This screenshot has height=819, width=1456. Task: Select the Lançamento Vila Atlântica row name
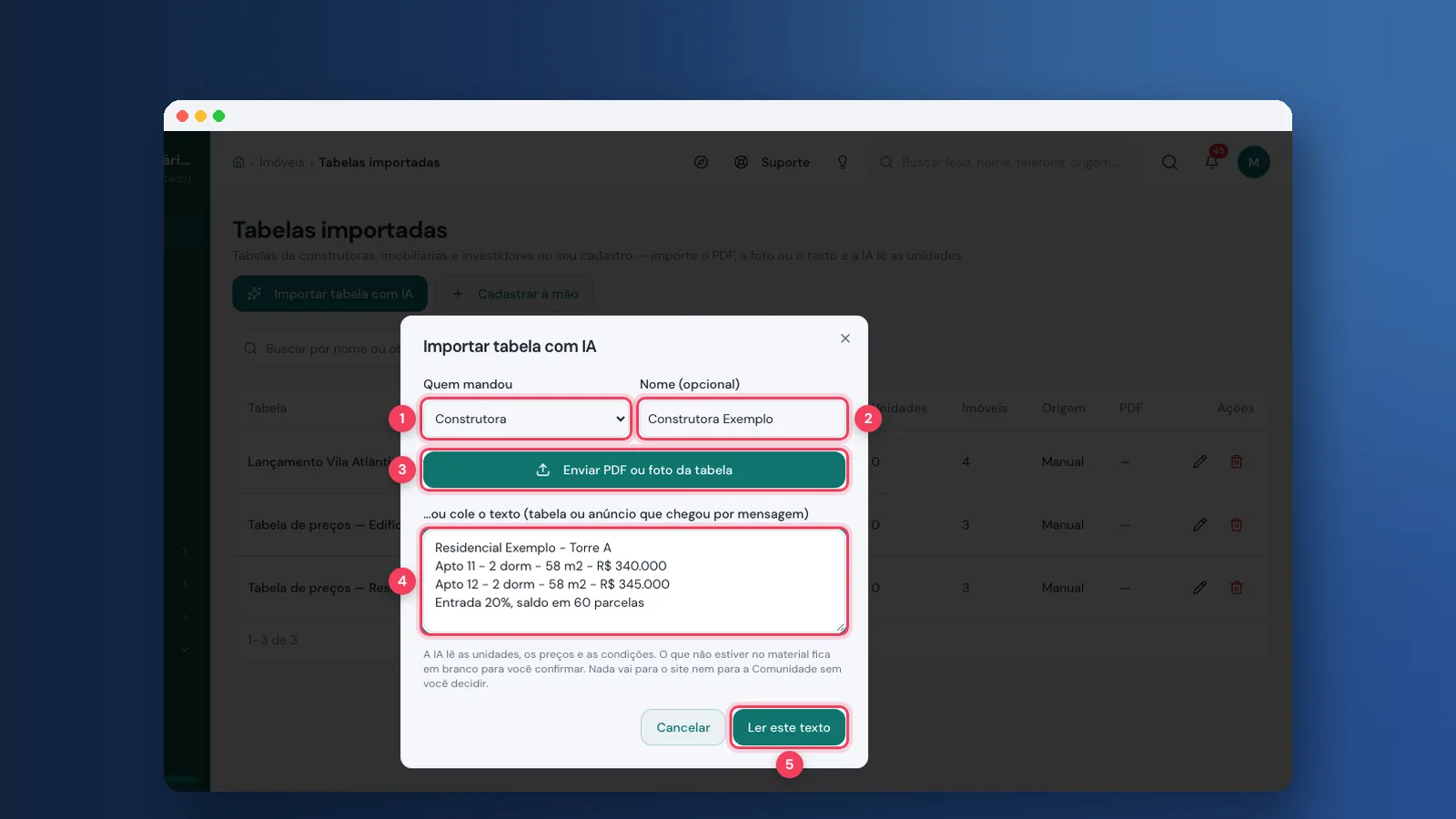[323, 461]
